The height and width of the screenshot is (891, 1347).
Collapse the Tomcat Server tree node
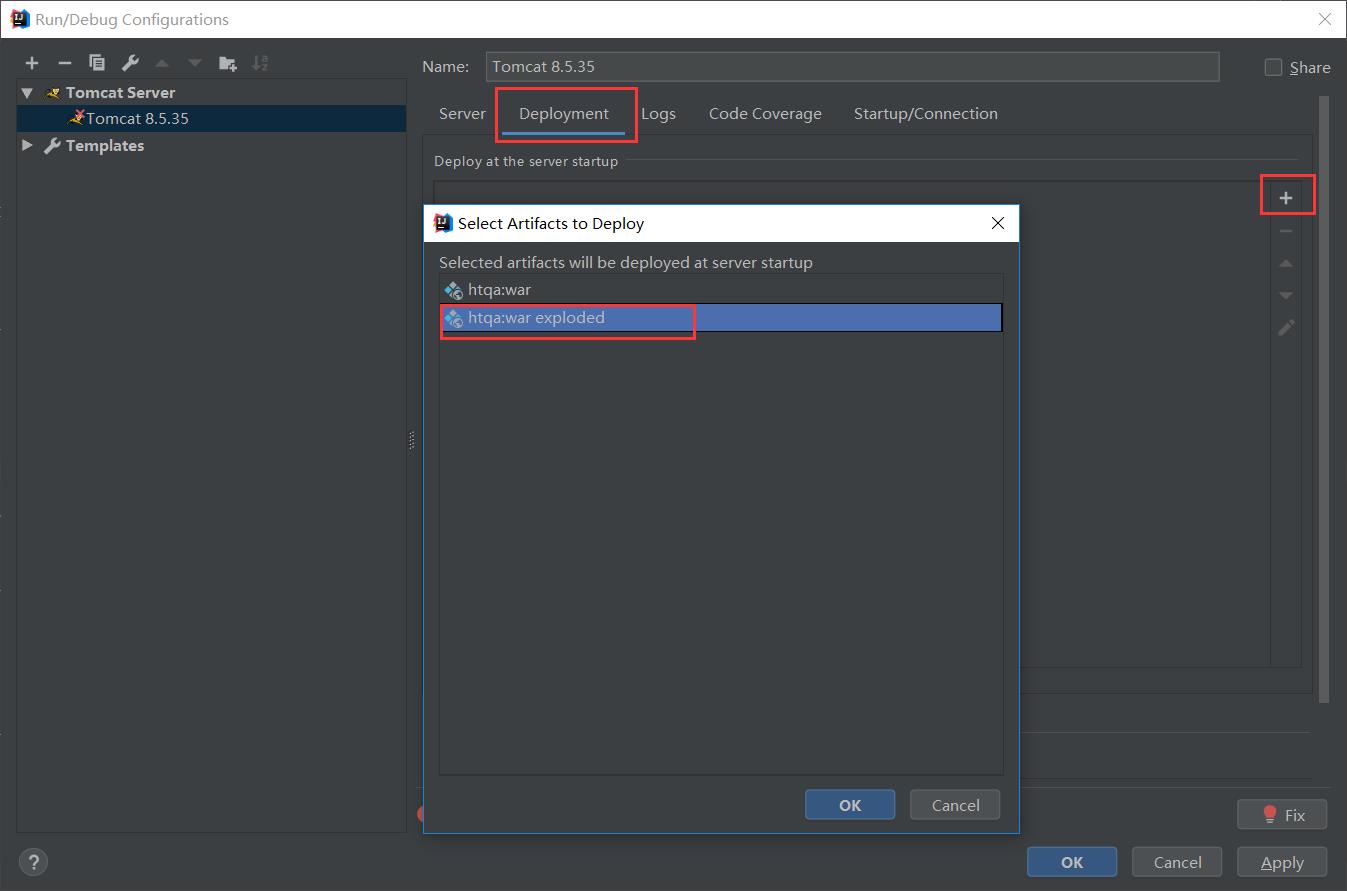pos(27,92)
